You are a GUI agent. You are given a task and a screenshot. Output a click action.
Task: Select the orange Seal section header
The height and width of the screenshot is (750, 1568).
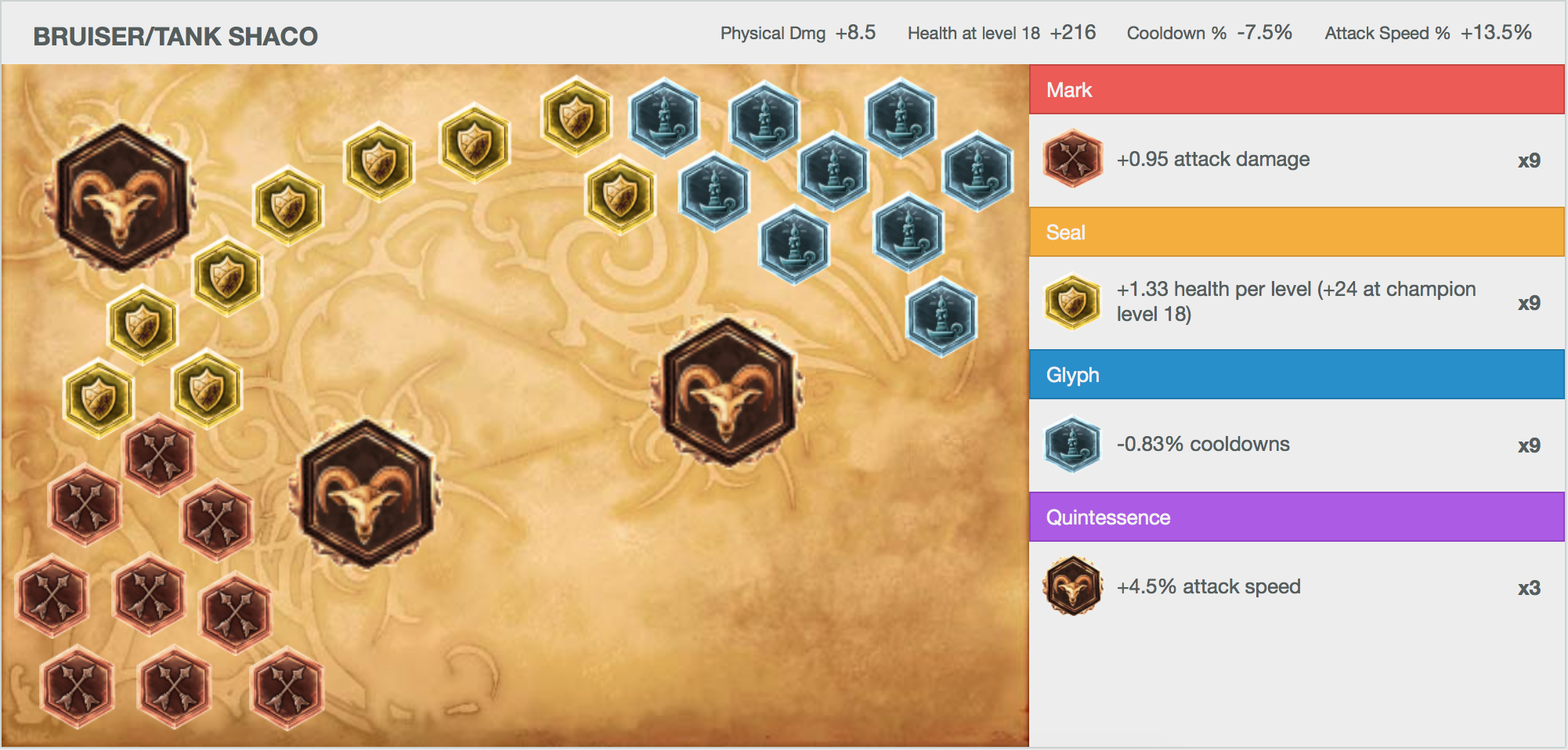pos(1297,232)
